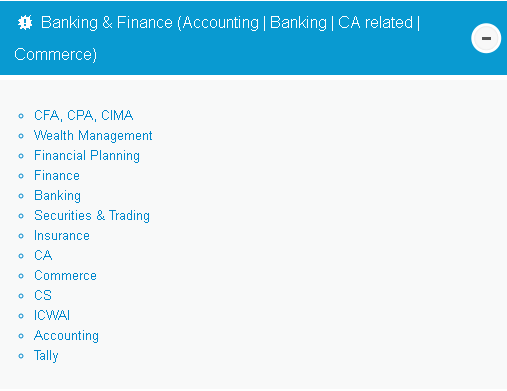
Task: Select Securities & Trading link
Action: 92,216
